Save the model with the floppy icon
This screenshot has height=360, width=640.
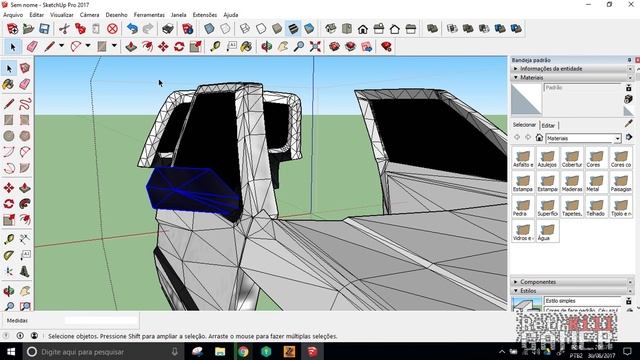pyautogui.click(x=44, y=29)
